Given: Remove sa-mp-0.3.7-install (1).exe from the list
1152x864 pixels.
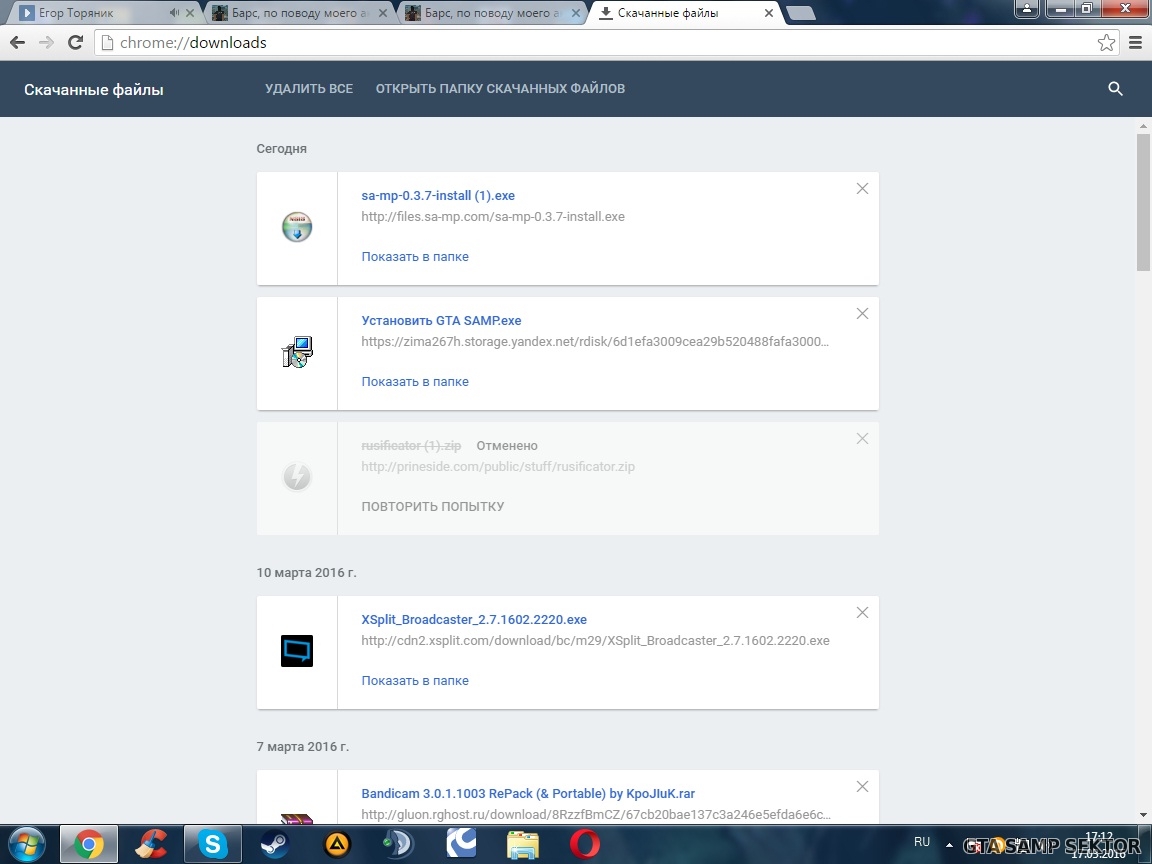Looking at the screenshot, I should pos(863,189).
